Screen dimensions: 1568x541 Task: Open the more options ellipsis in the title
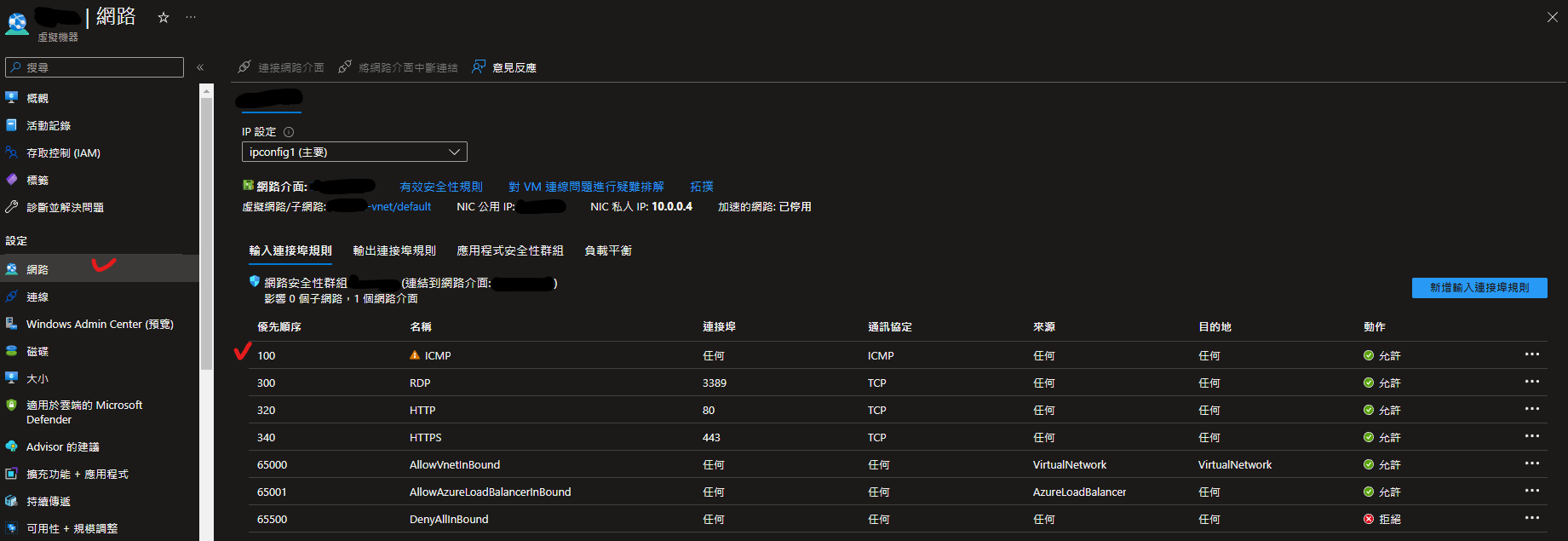191,17
